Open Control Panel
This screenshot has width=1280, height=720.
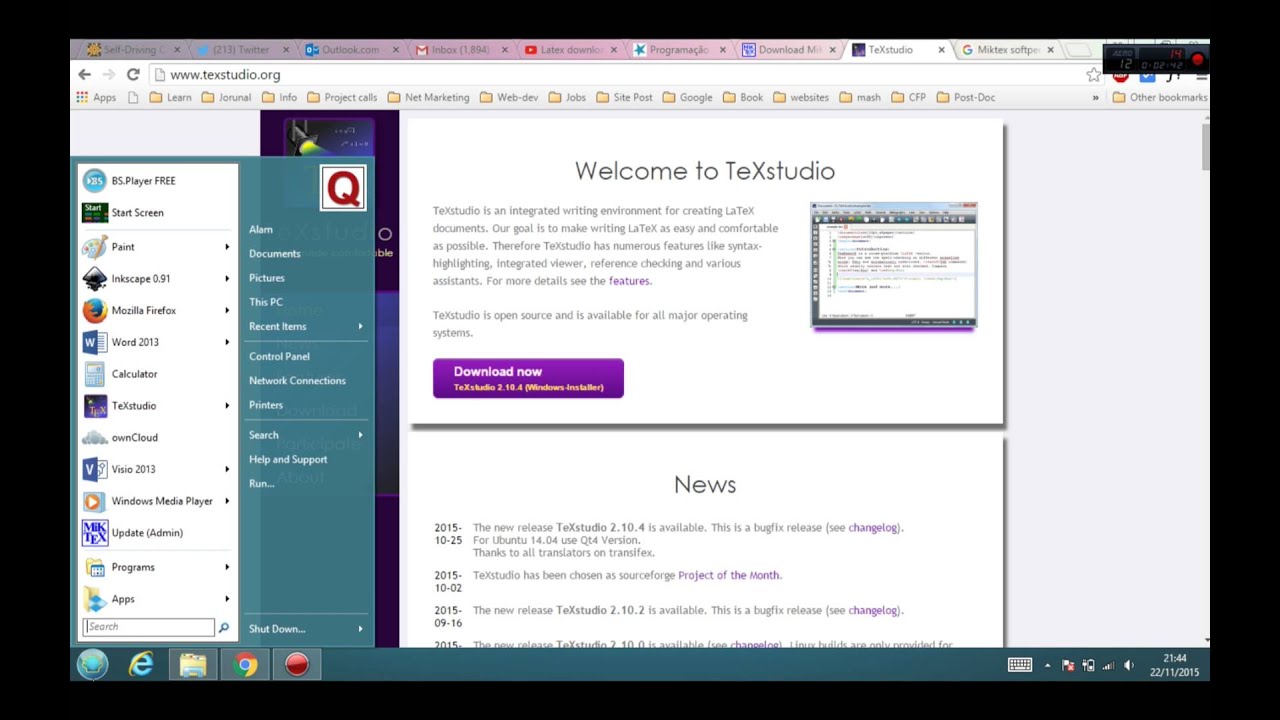tap(279, 356)
